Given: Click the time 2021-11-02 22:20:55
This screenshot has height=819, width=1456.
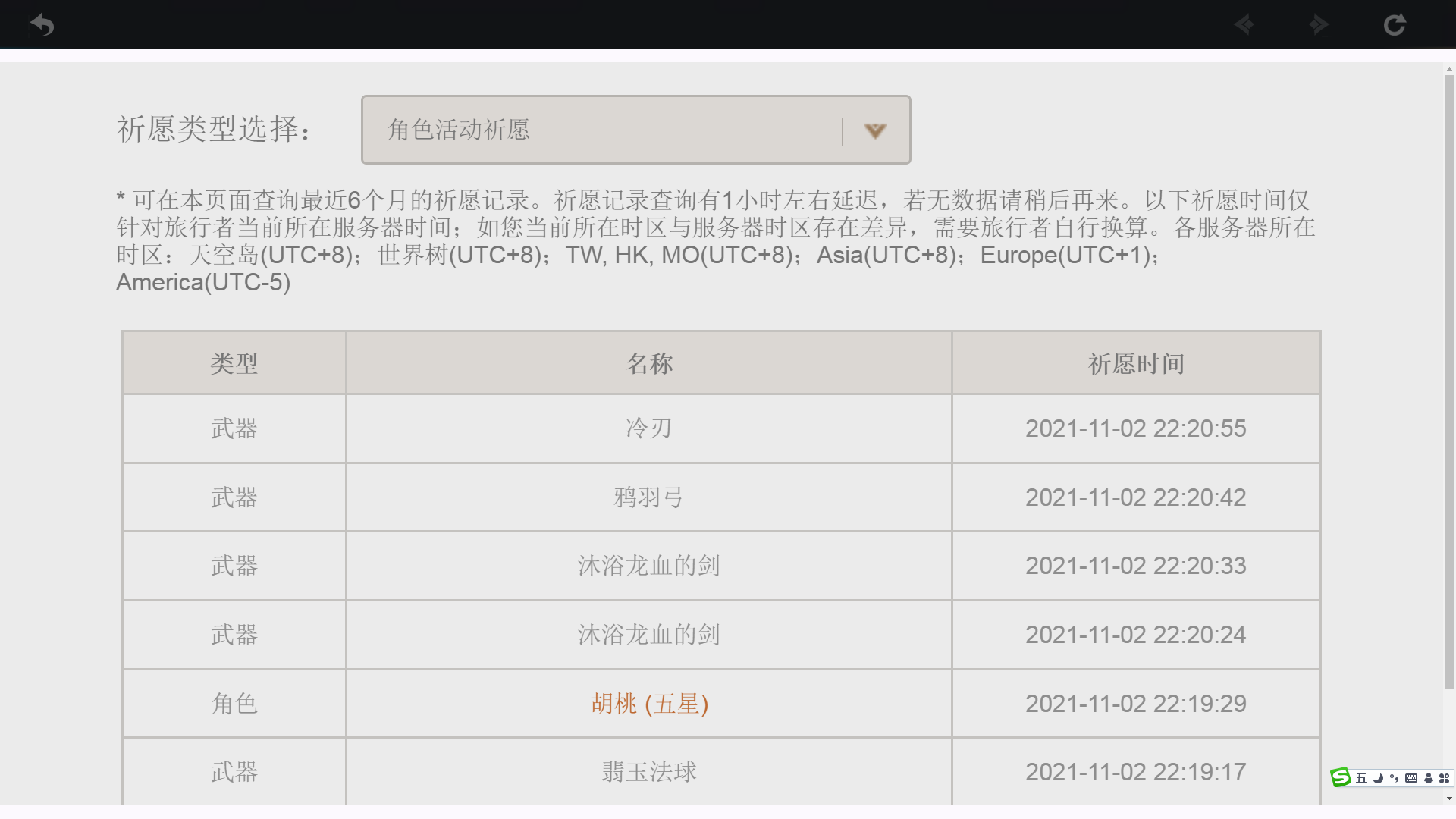Looking at the screenshot, I should click(1136, 428).
